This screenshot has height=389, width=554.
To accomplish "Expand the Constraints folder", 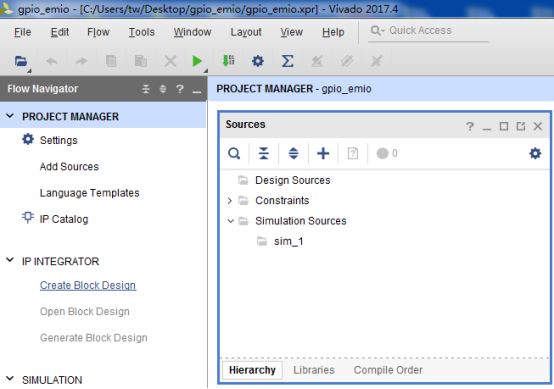I will pos(230,201).
